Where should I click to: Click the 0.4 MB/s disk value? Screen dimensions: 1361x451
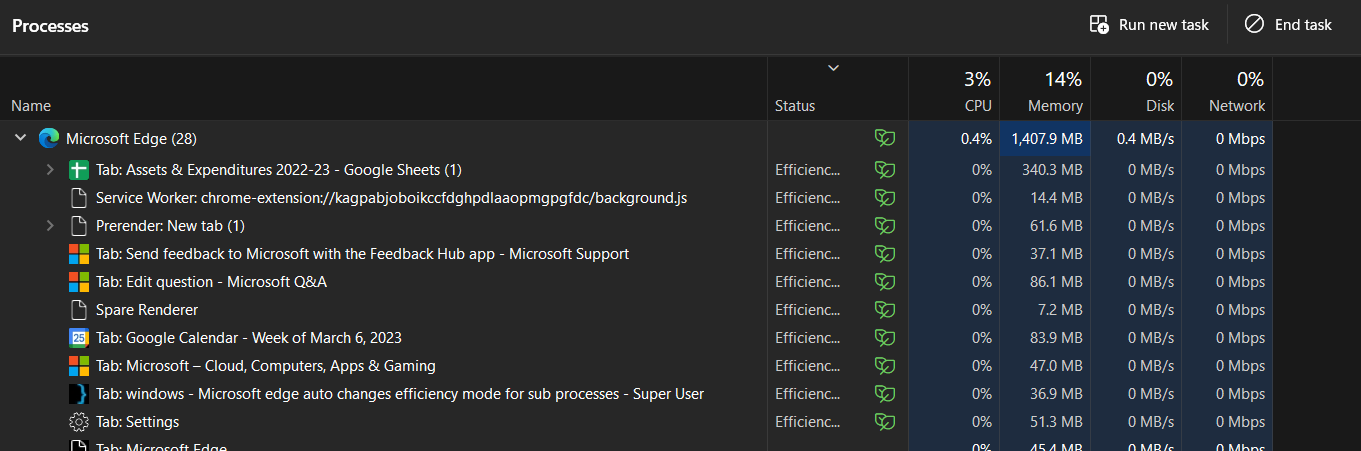[x=1146, y=139]
